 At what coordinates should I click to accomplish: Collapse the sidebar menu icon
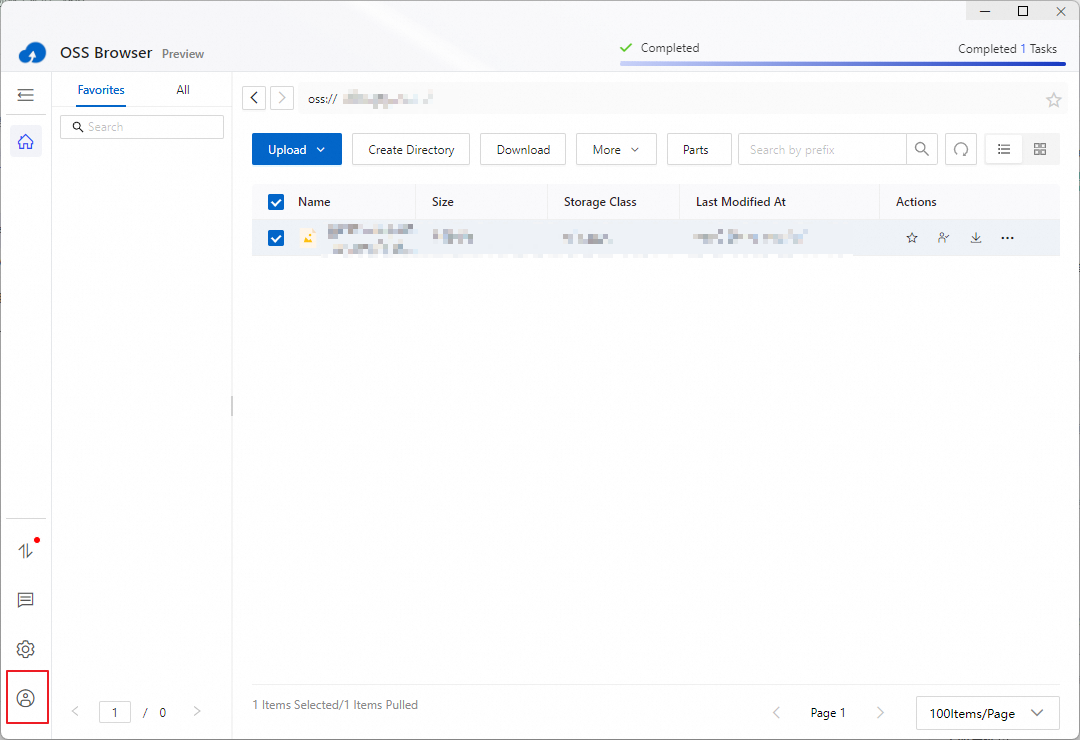coord(26,95)
